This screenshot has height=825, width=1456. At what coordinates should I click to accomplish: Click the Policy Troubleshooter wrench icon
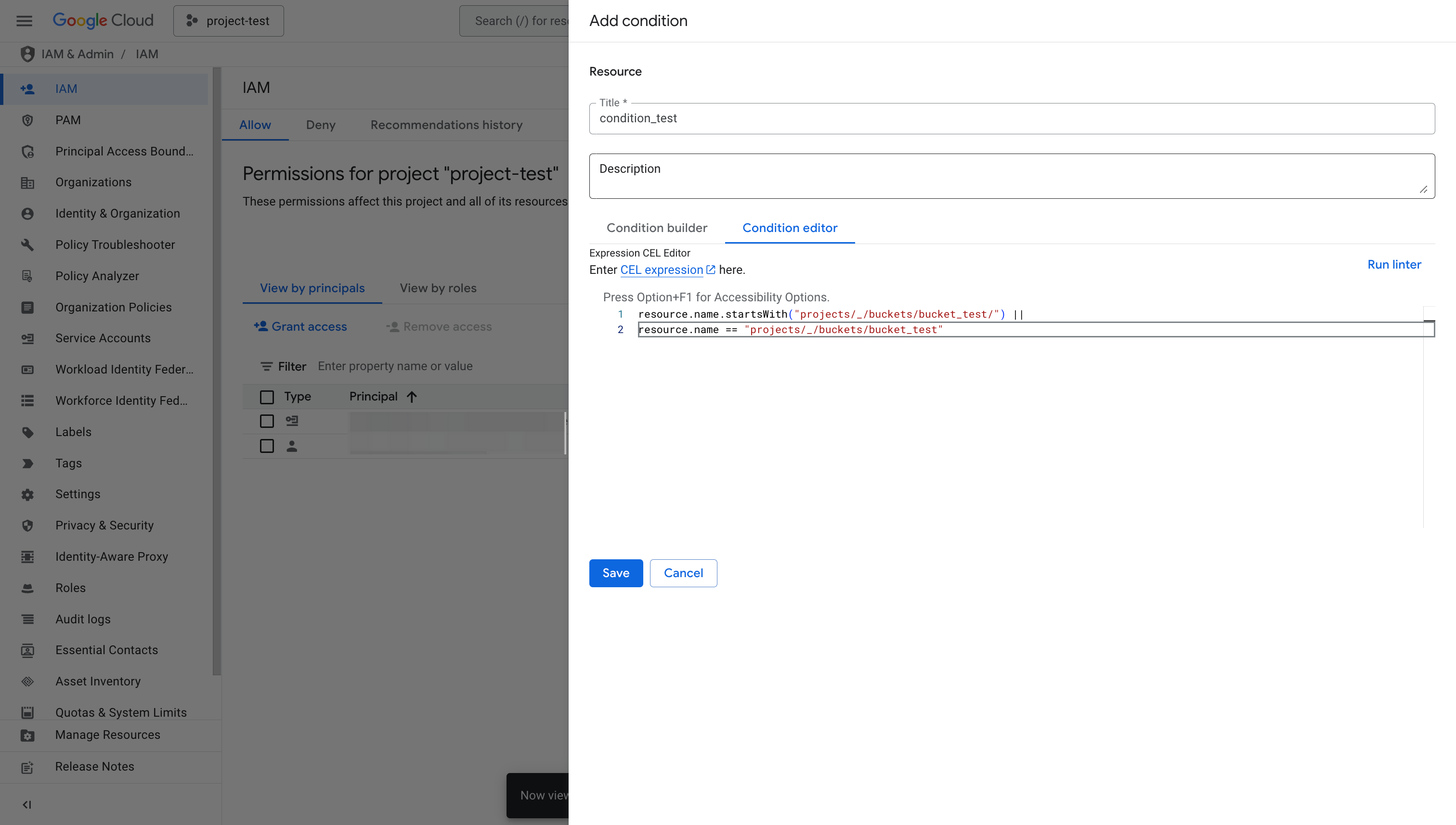27,245
